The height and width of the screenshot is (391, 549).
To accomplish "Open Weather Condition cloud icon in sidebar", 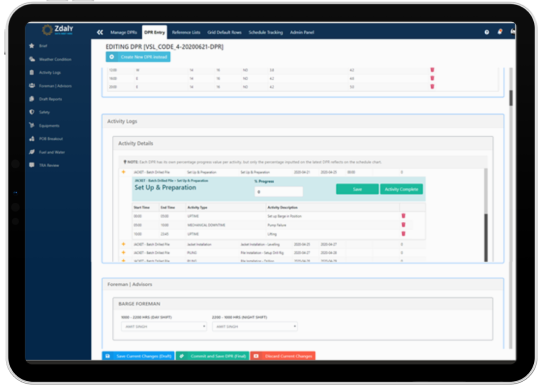I will [32, 59].
